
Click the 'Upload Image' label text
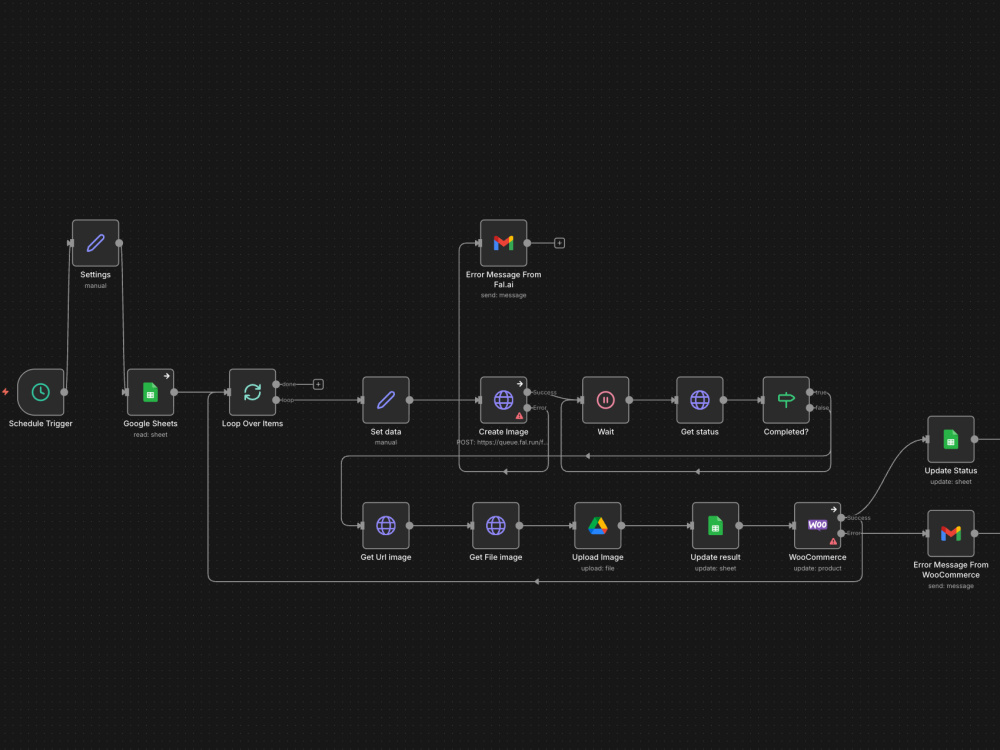(598, 557)
